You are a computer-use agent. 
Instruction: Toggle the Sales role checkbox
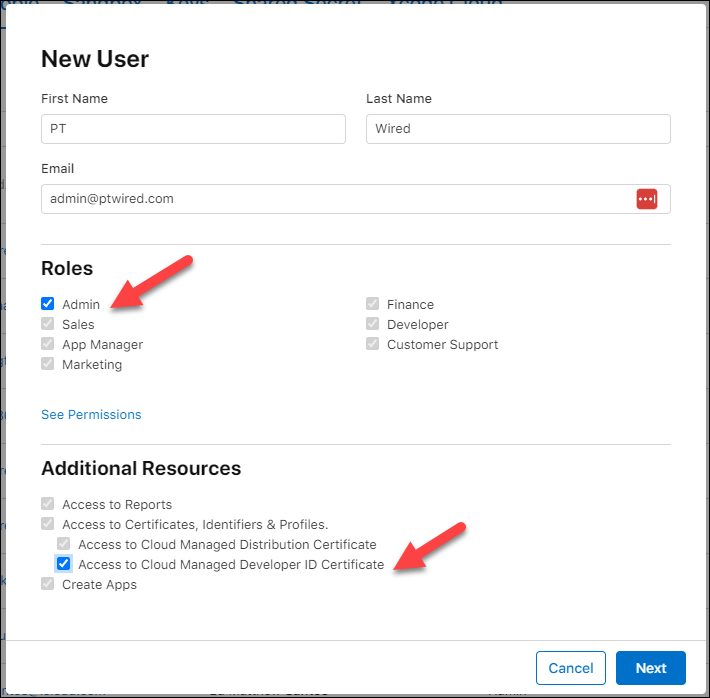48,323
